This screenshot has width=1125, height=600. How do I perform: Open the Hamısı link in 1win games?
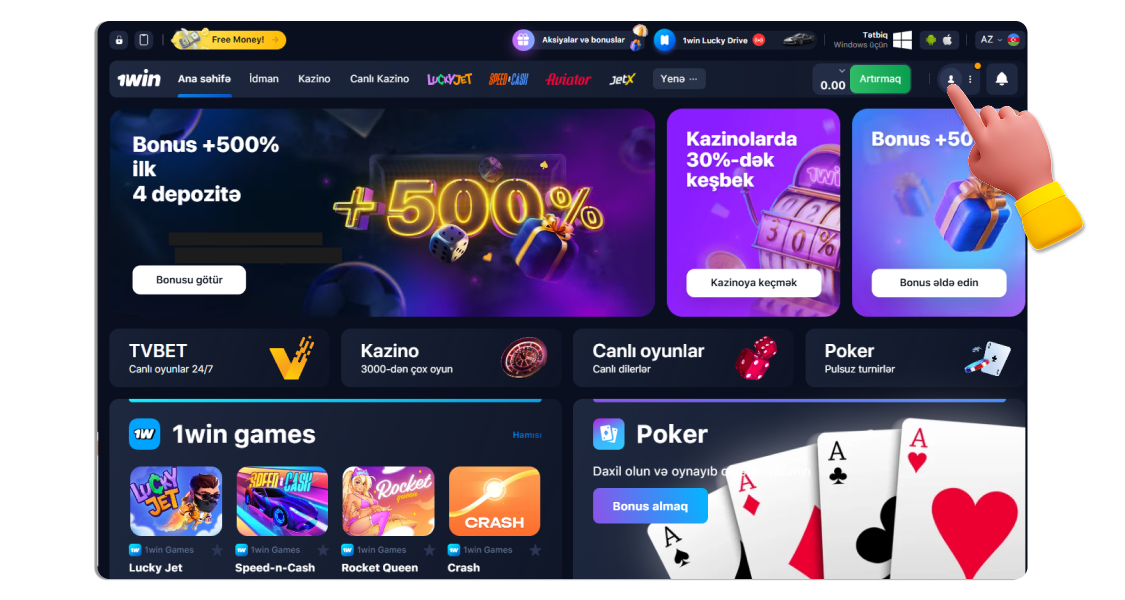tap(527, 435)
